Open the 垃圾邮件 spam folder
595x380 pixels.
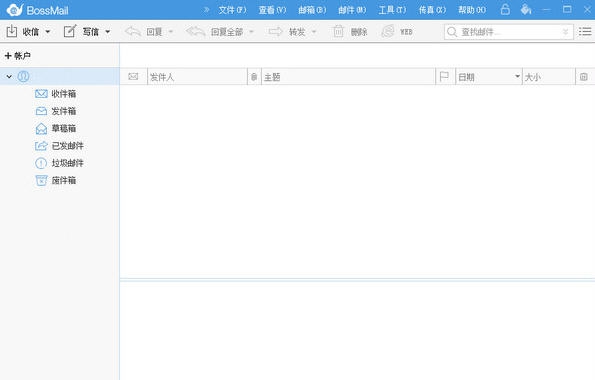point(59,163)
